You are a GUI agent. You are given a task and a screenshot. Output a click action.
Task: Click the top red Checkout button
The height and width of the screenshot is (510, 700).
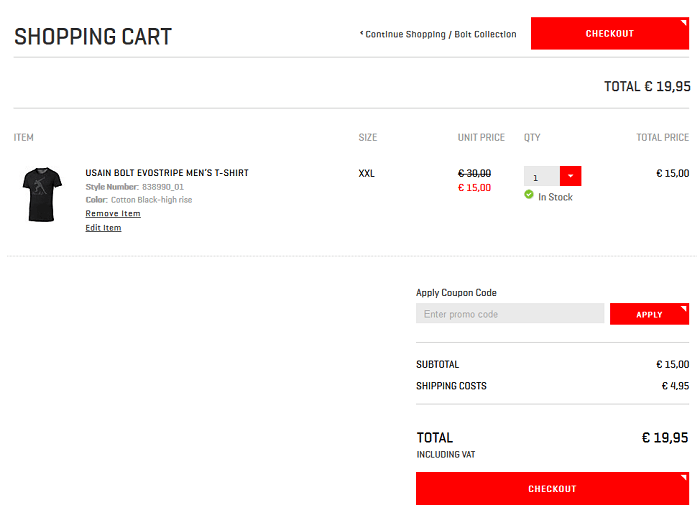pos(609,33)
